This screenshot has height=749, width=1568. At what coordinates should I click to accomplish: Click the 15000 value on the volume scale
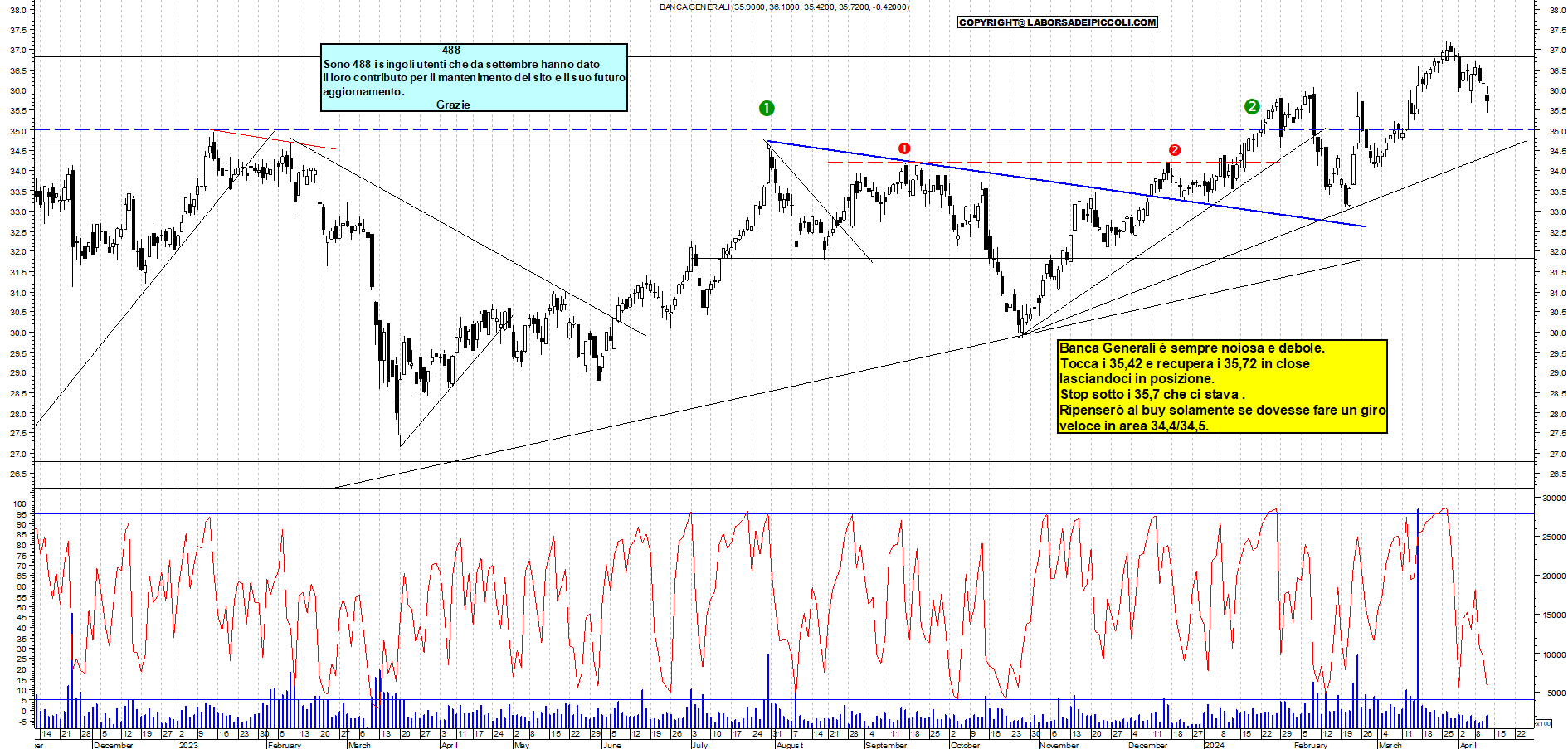(1554, 615)
